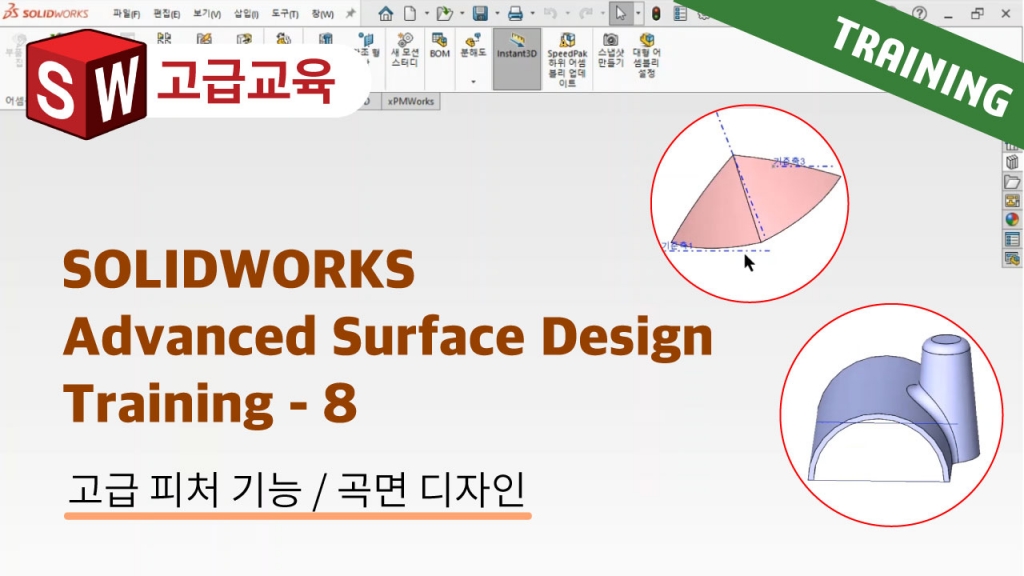Viewport: 1024px width, 576px height.
Task: Pin the menu bar with pushpin
Action: pos(351,13)
